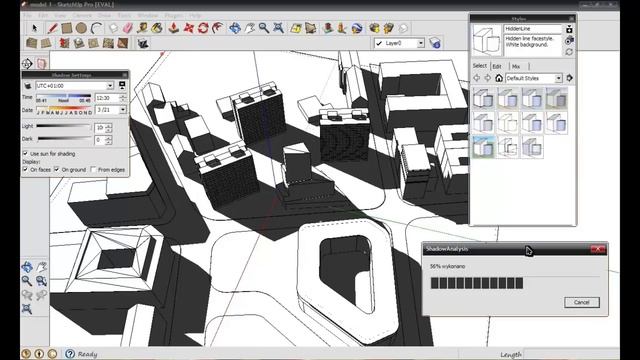
Task: Select the Sandbox Drape tool
Action: (x=93, y=43)
